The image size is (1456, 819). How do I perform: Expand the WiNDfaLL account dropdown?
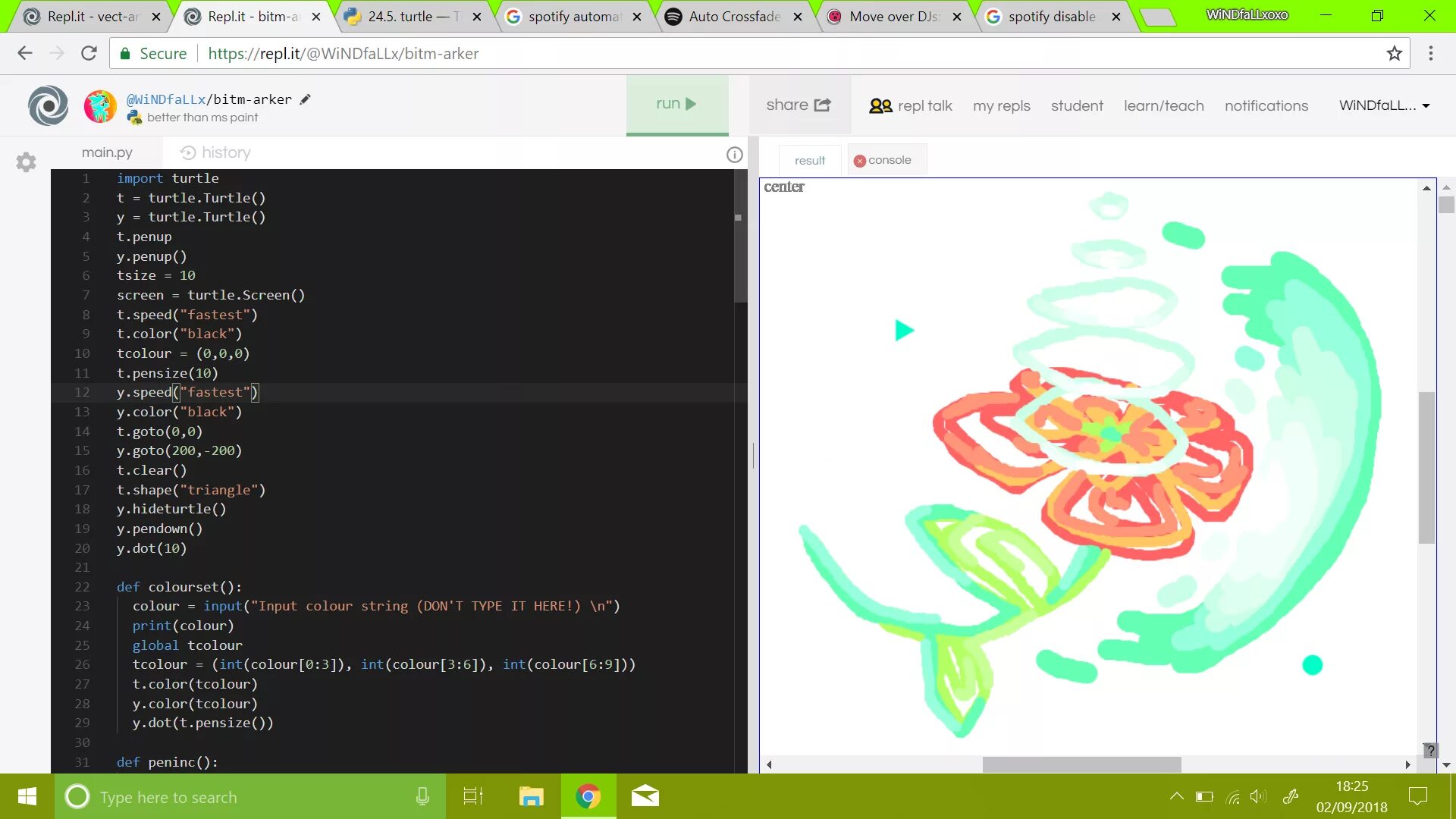click(1384, 105)
